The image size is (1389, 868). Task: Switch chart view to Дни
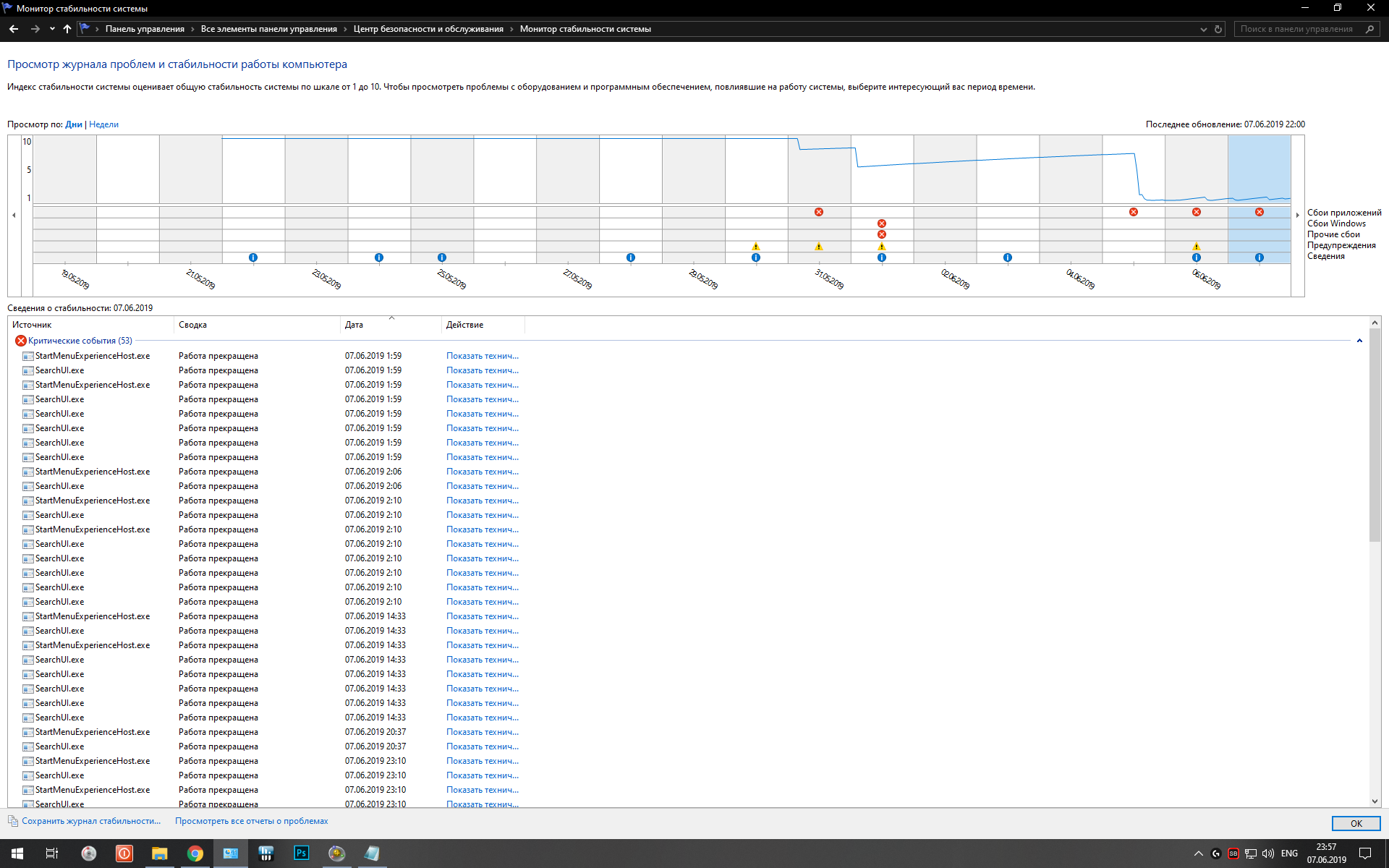74,124
